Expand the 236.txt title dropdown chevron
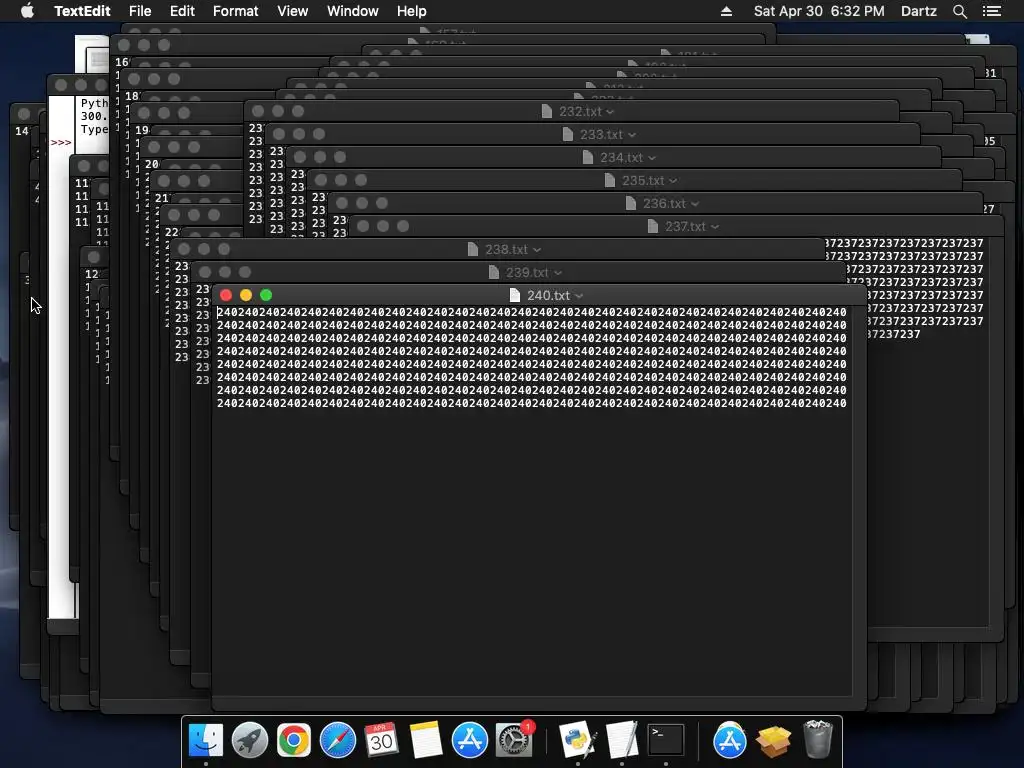1024x768 pixels. 695,204
